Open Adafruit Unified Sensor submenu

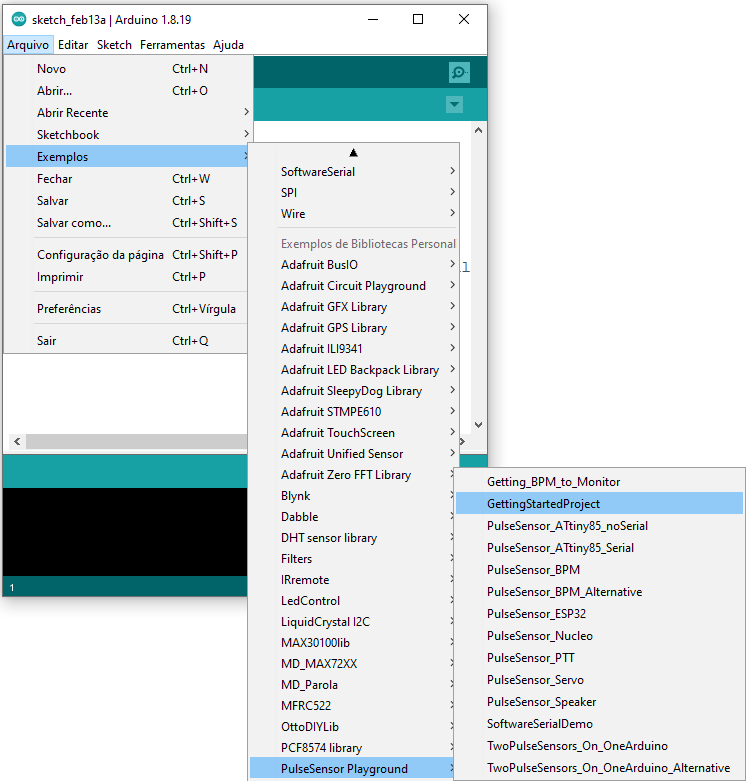354,453
